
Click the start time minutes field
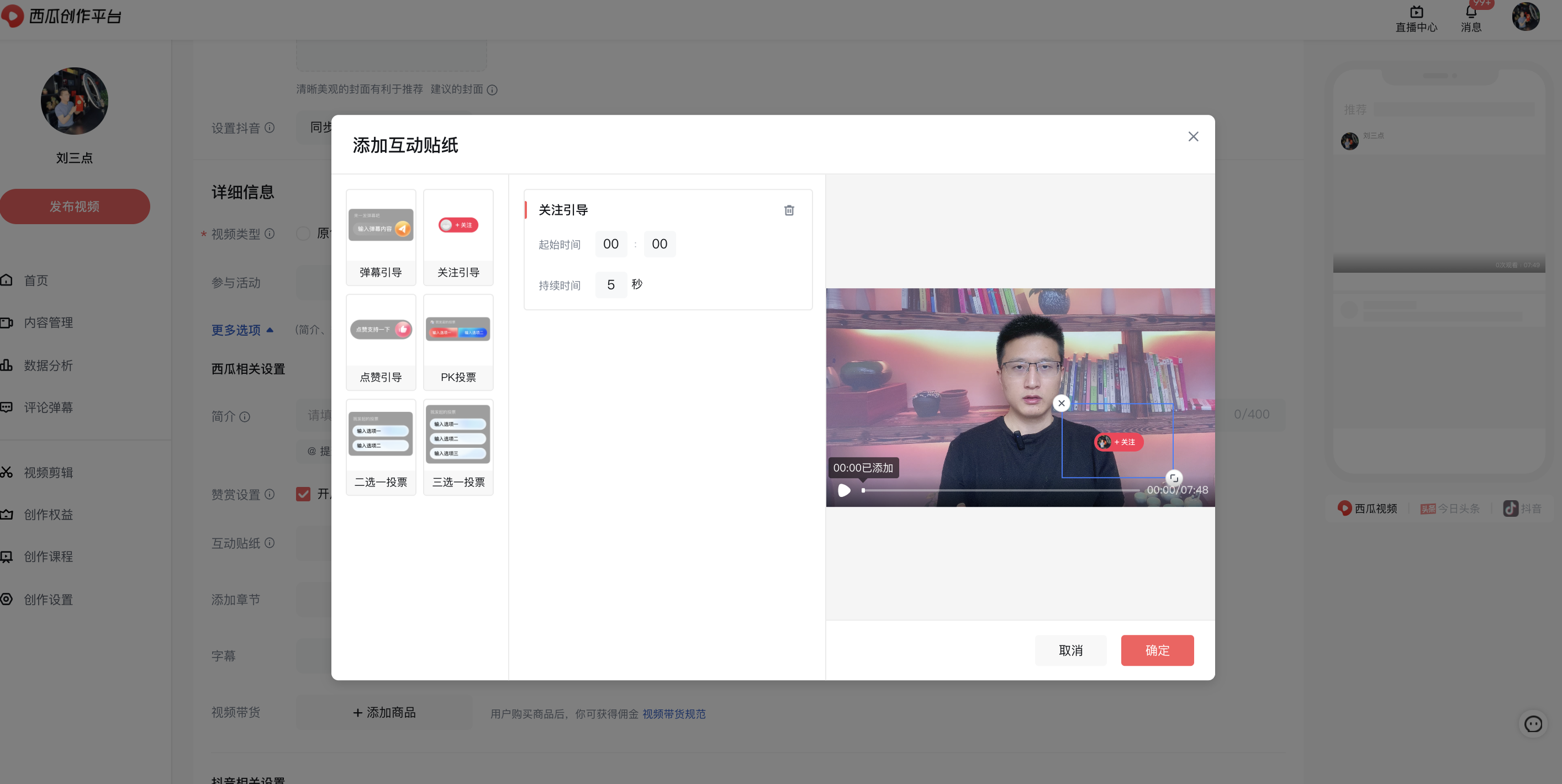611,245
